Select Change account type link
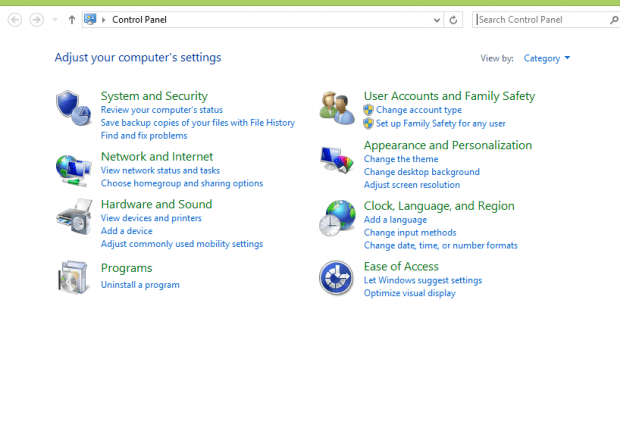This screenshot has width=620, height=431. 419,110
